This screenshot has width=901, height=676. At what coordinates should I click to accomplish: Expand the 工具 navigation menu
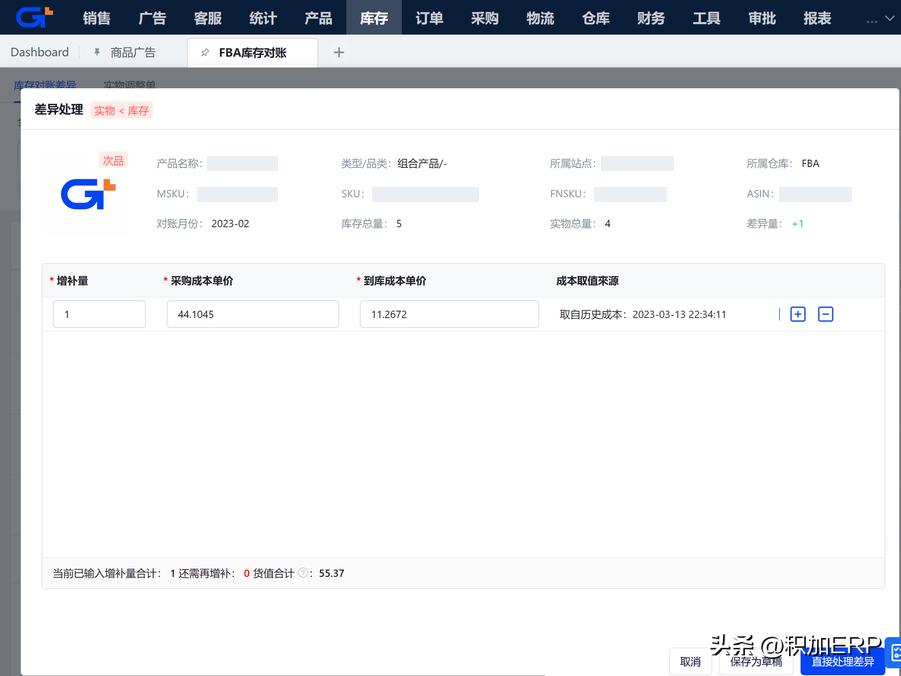[706, 17]
